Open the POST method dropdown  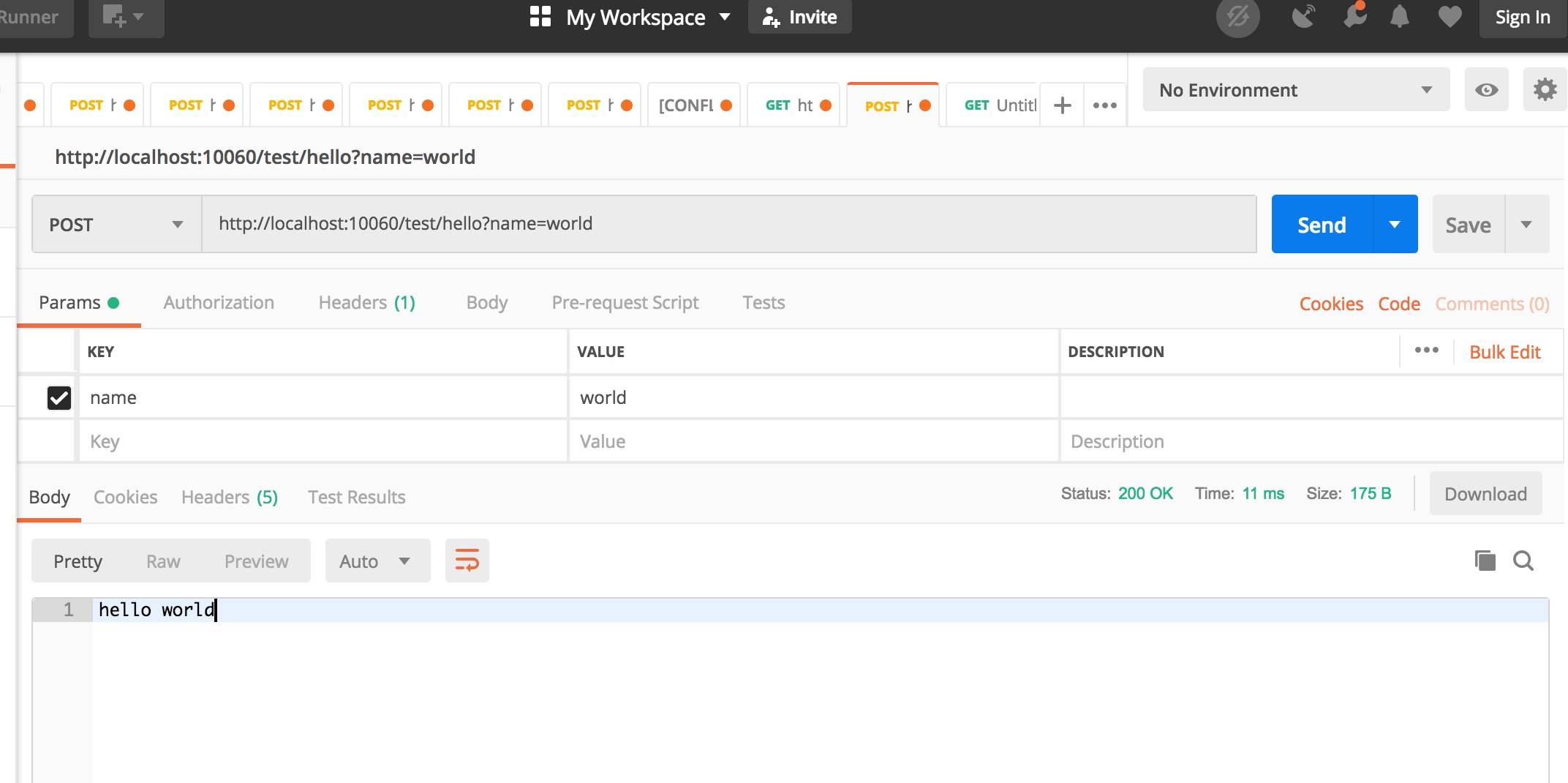pos(116,225)
